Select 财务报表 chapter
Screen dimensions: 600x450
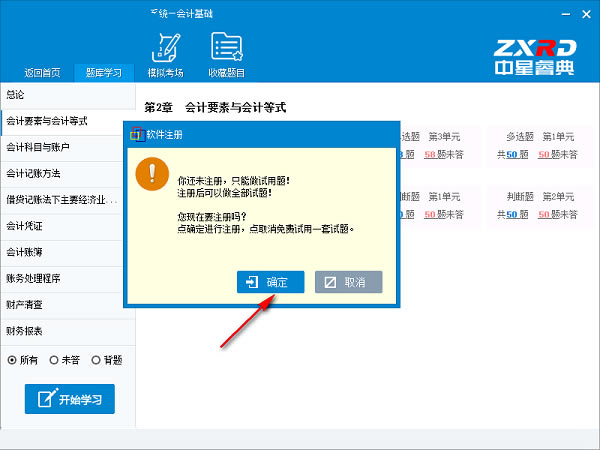(68, 331)
